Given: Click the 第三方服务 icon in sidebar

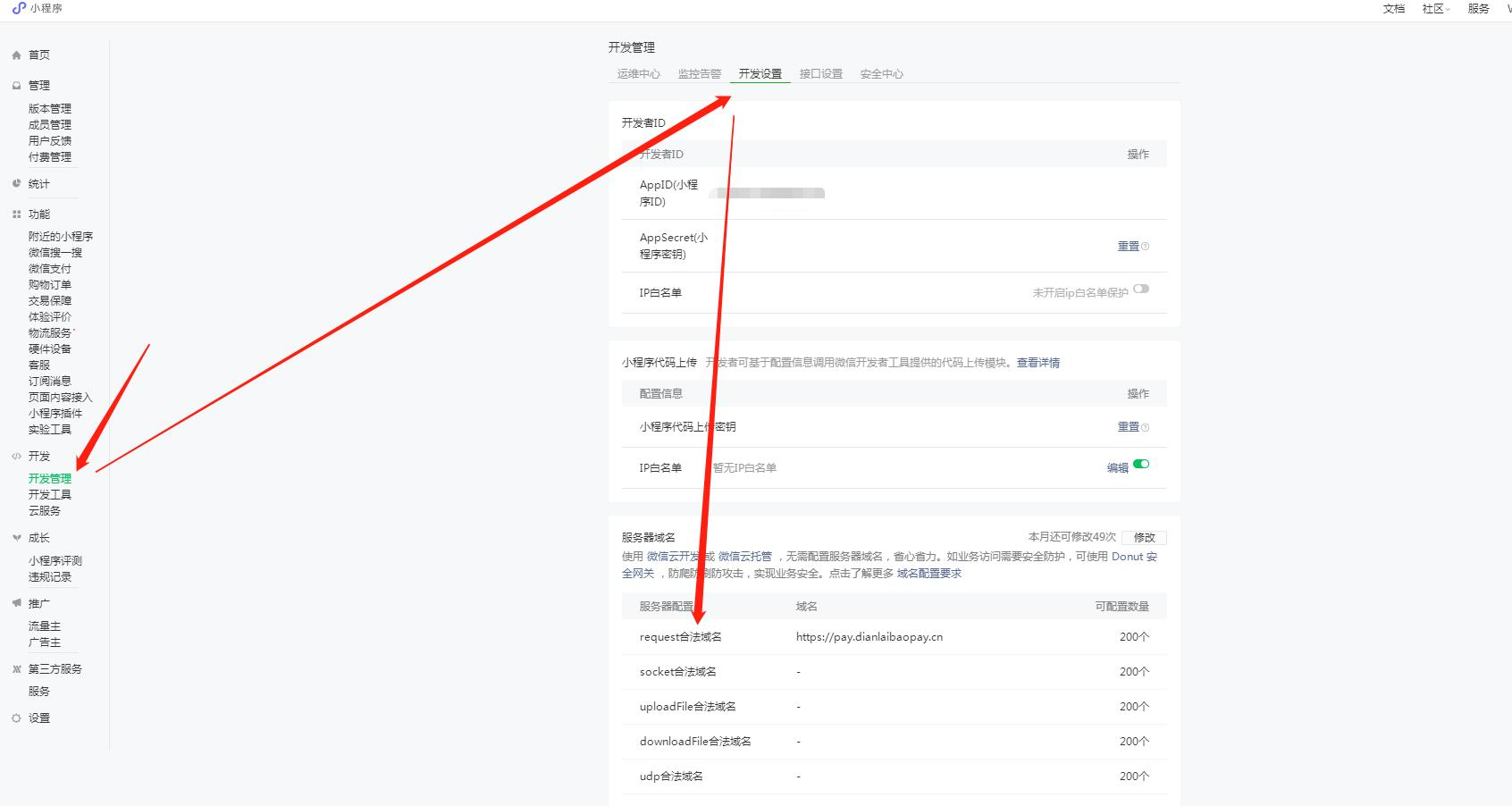Looking at the screenshot, I should (x=16, y=669).
